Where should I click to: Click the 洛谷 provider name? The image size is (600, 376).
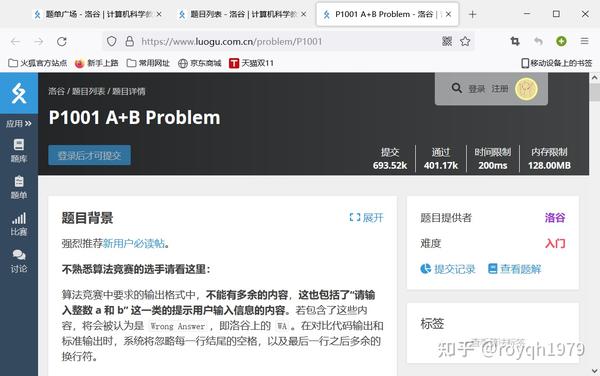[555, 218]
